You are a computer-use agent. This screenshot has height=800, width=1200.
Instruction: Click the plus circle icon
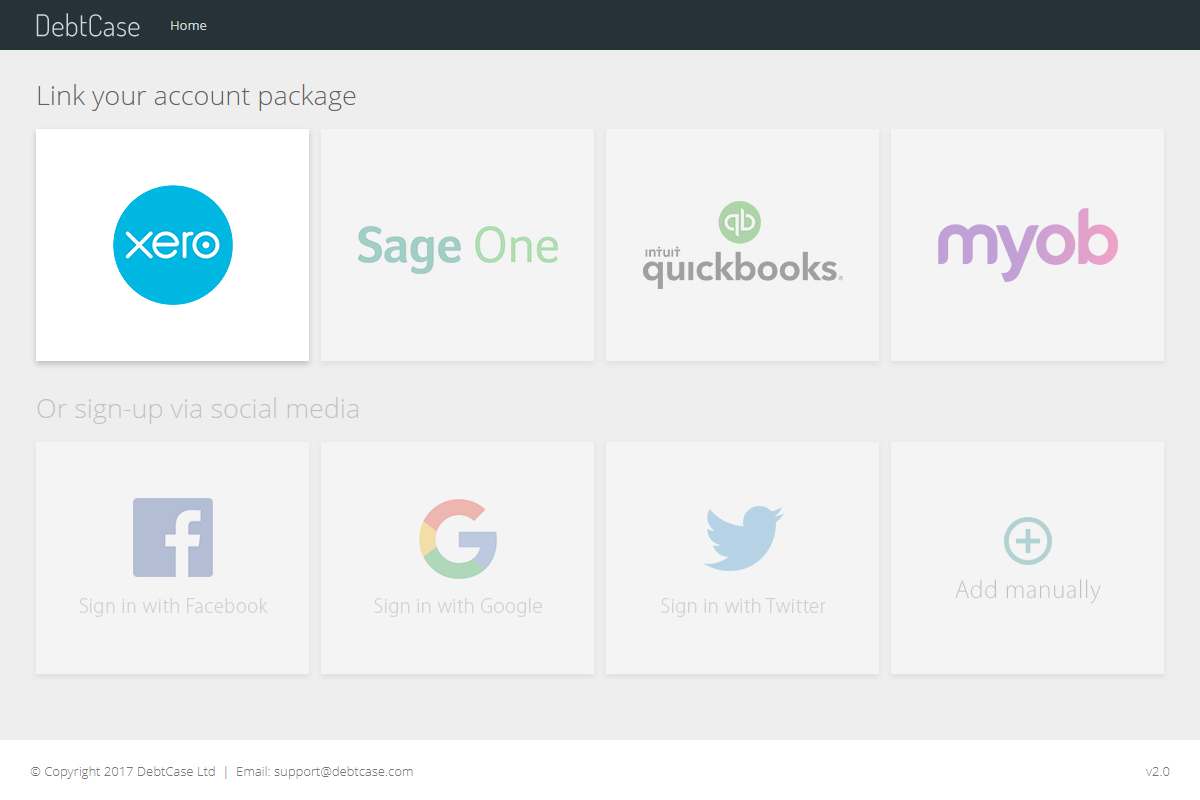1028,541
